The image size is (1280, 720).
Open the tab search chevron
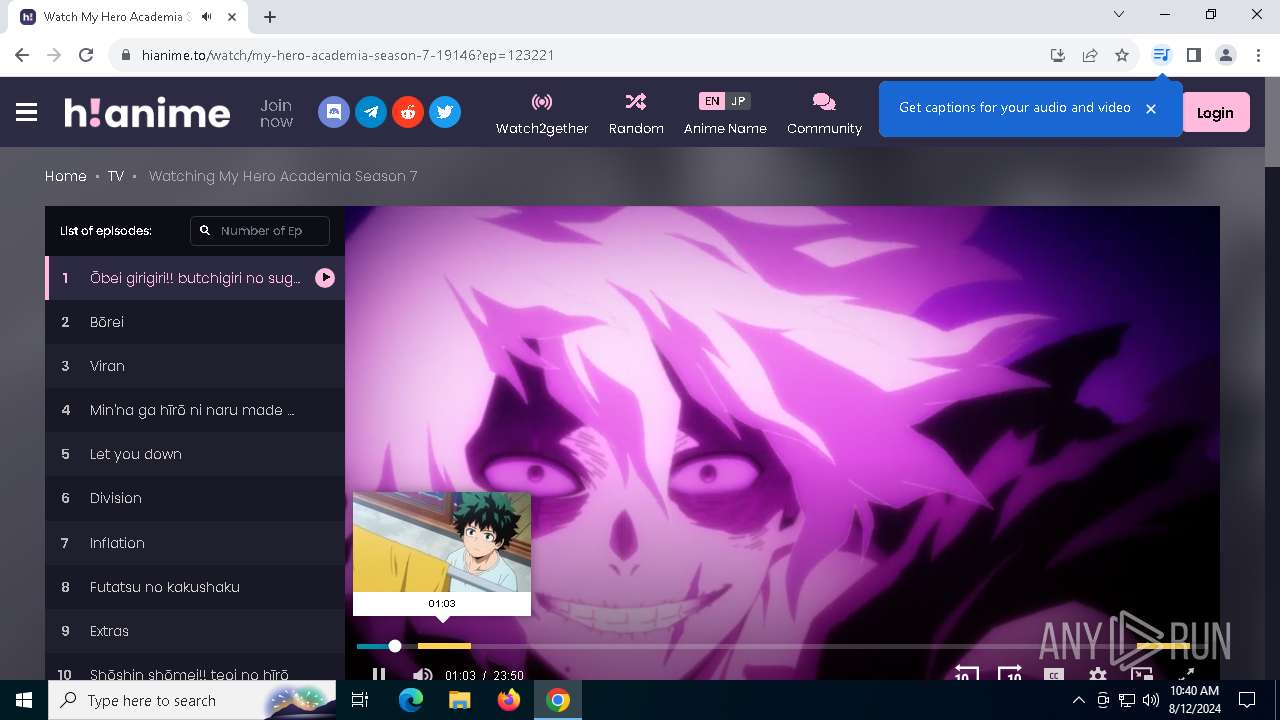(x=1119, y=14)
